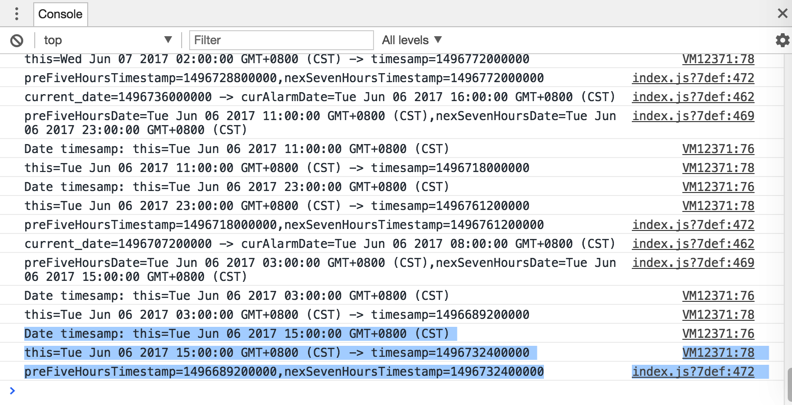Focus the Filter input field
792x405 pixels.
(281, 40)
